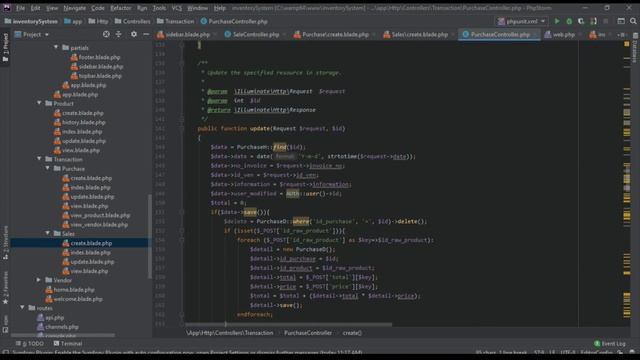
Task: Open the VCS menu
Action: point(177,8)
